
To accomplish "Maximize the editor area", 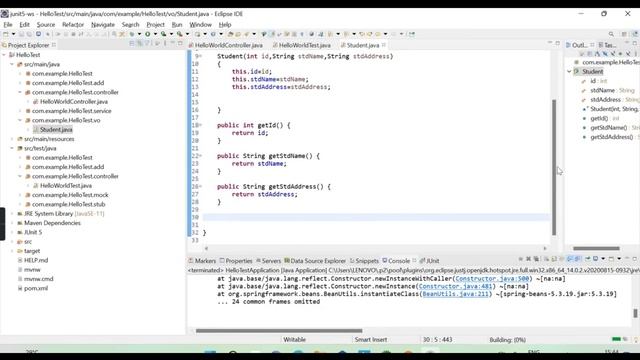I will click(x=558, y=43).
